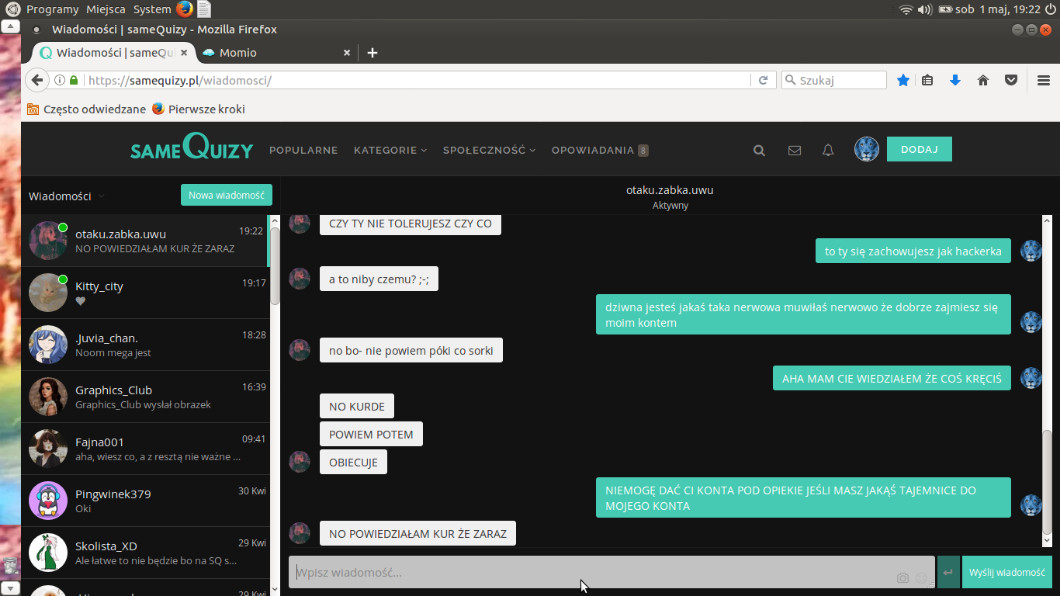Click the Pocket icon in Firefox toolbar
This screenshot has height=596, width=1060.
pyautogui.click(x=1011, y=80)
